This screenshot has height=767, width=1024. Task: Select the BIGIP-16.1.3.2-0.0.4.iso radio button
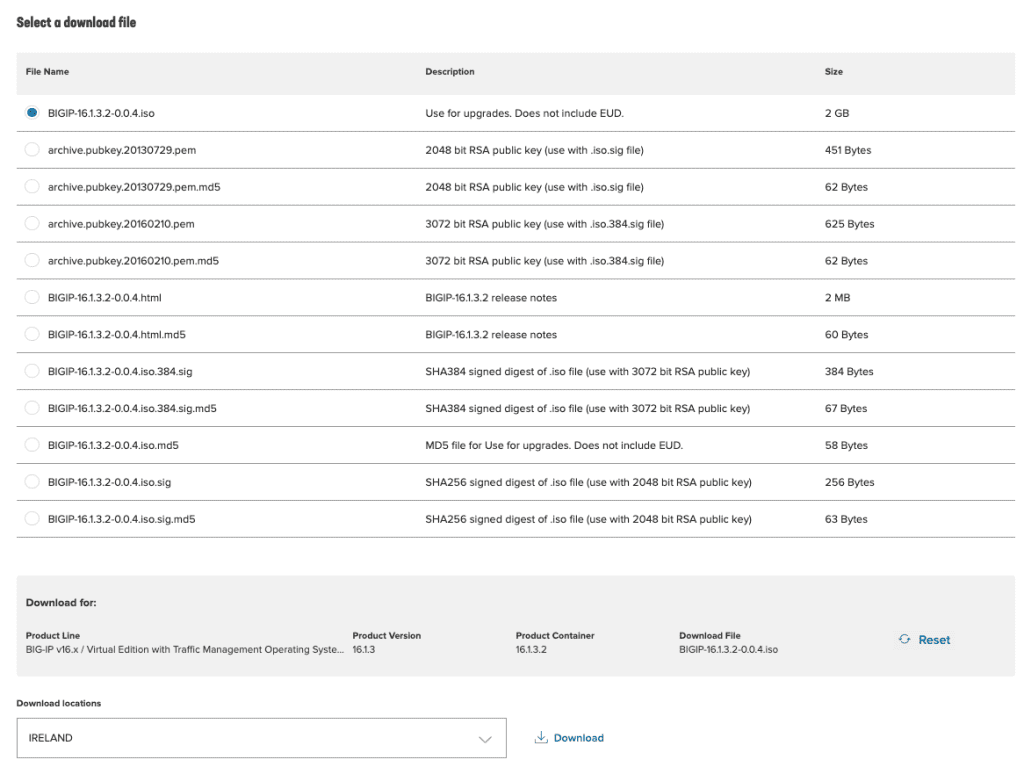pyautogui.click(x=32, y=113)
